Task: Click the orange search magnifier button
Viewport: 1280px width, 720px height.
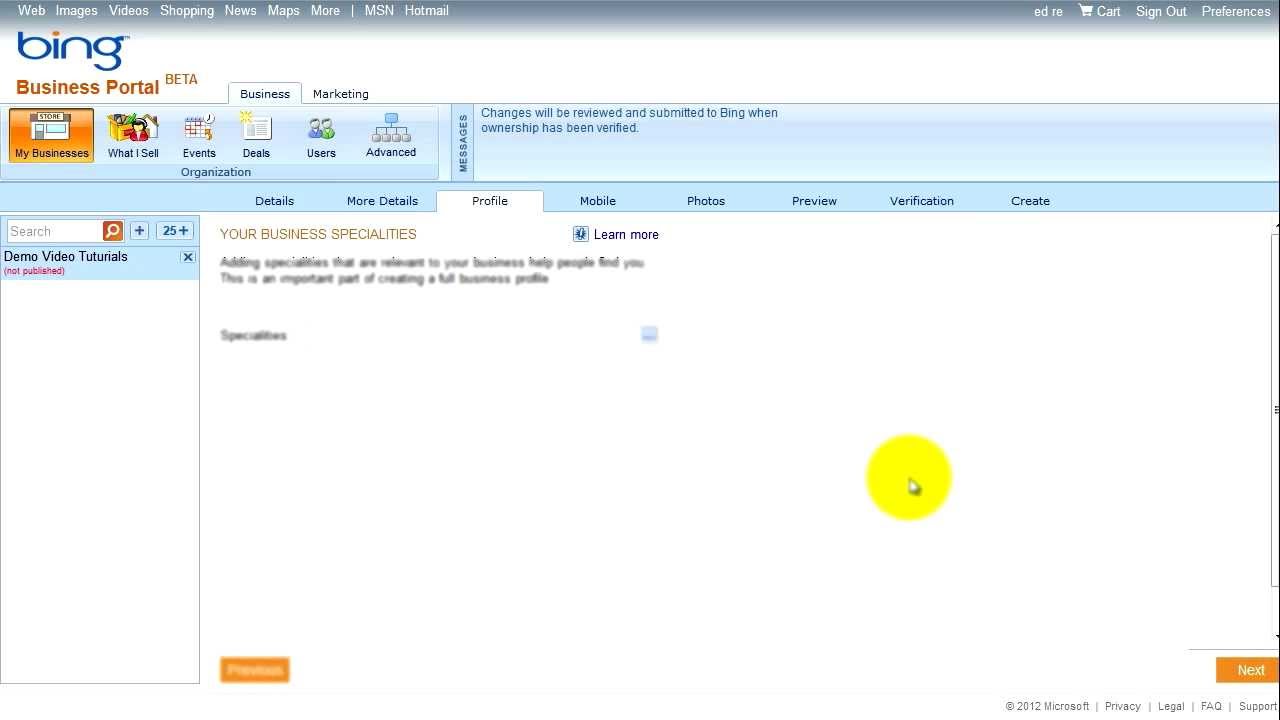Action: click(x=113, y=231)
